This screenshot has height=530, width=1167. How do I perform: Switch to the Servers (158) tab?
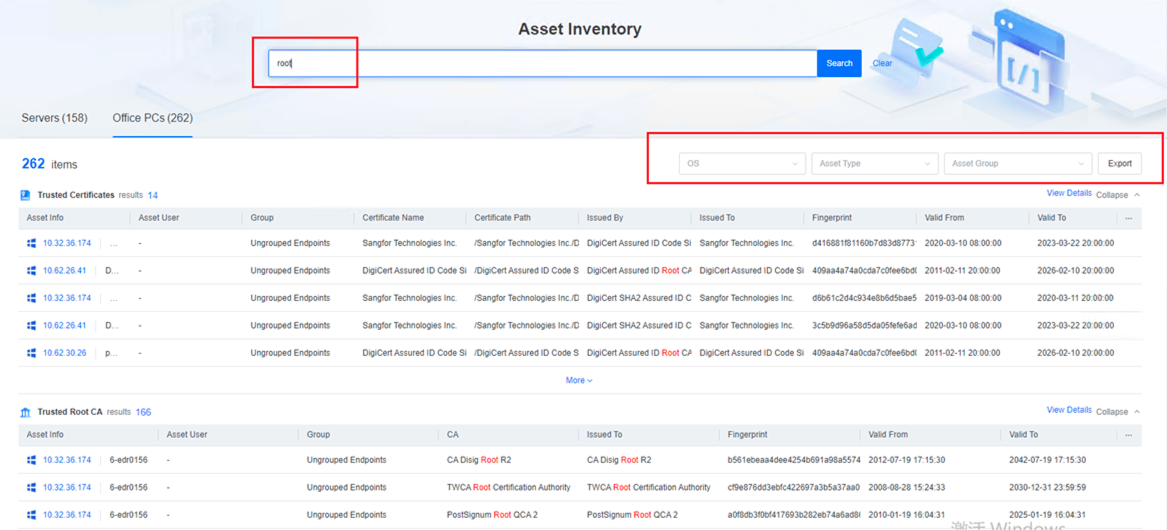[x=54, y=118]
